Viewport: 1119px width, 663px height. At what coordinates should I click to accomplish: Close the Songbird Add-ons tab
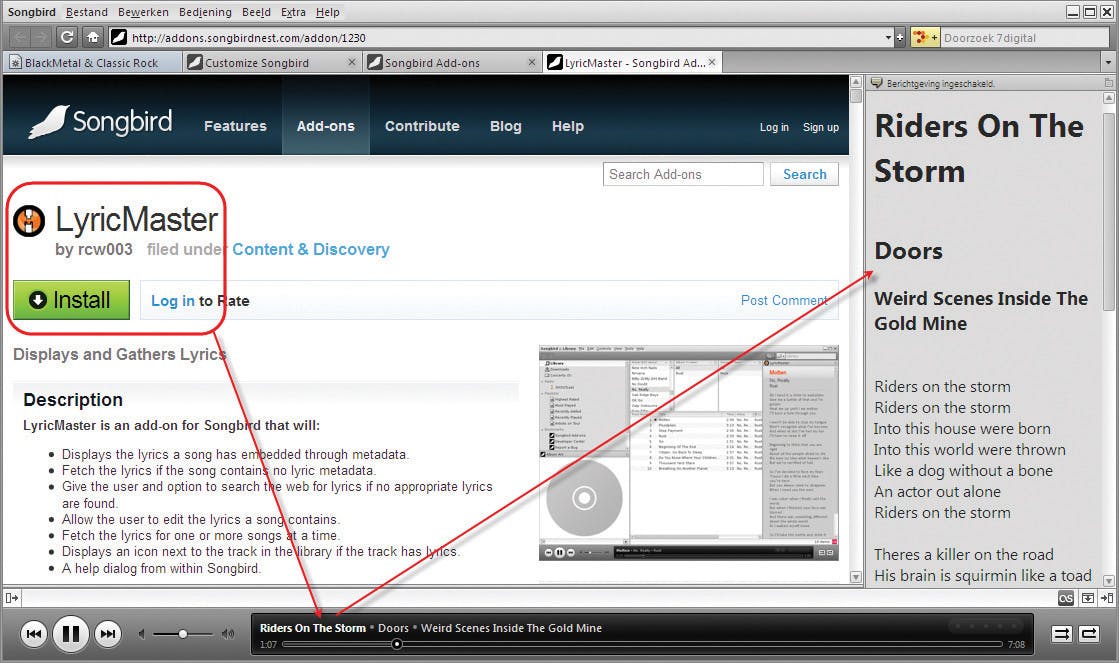tap(532, 62)
